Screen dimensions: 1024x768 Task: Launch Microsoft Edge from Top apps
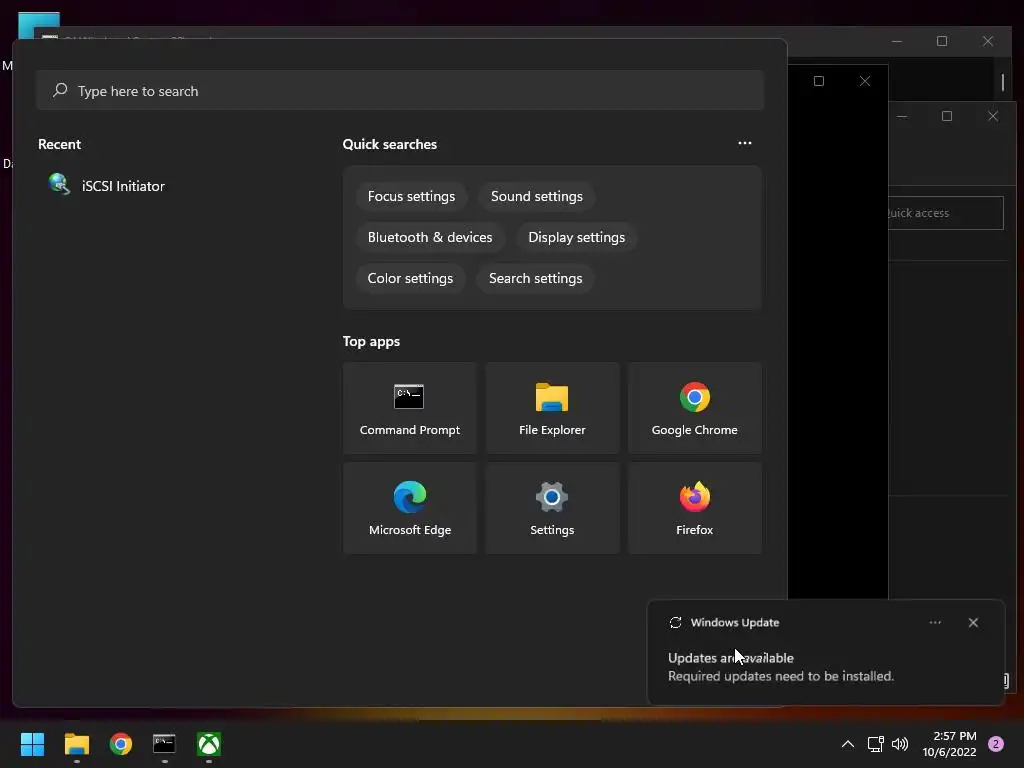(x=409, y=508)
